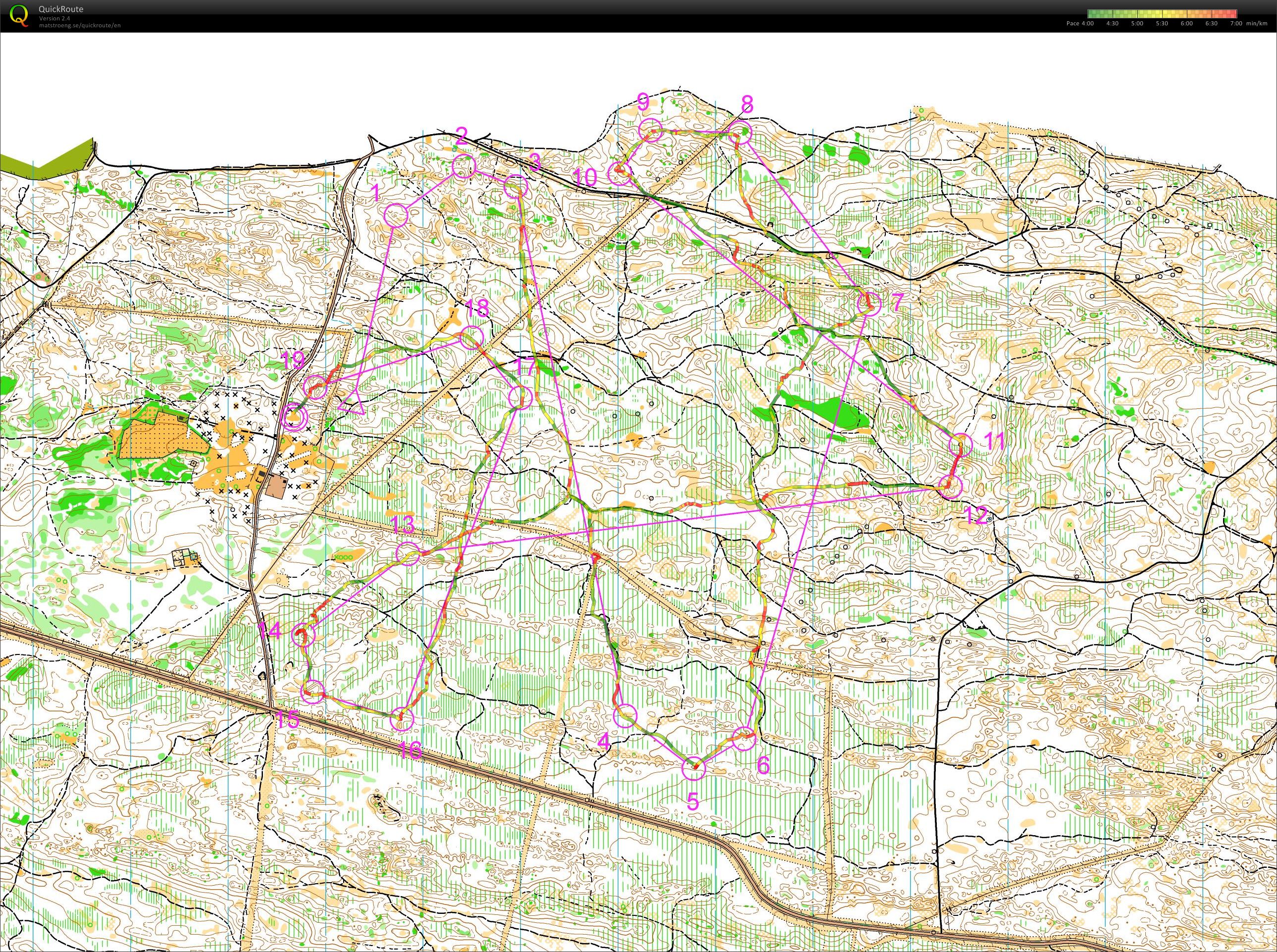Click the 5:30 pace legend label
Image resolution: width=1277 pixels, height=952 pixels.
click(1162, 24)
